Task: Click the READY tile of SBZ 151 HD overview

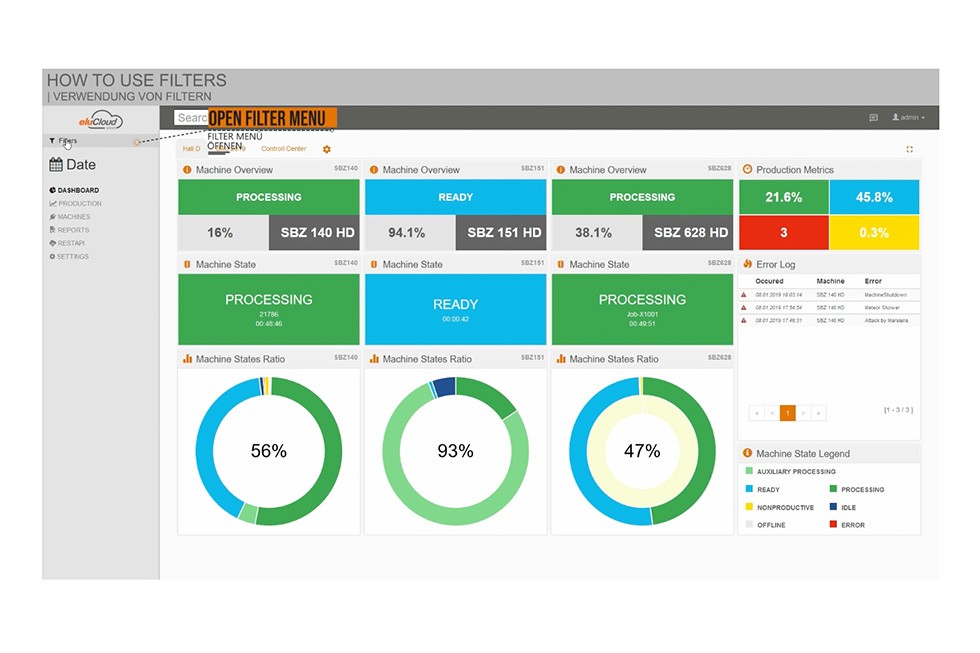Action: 456,197
